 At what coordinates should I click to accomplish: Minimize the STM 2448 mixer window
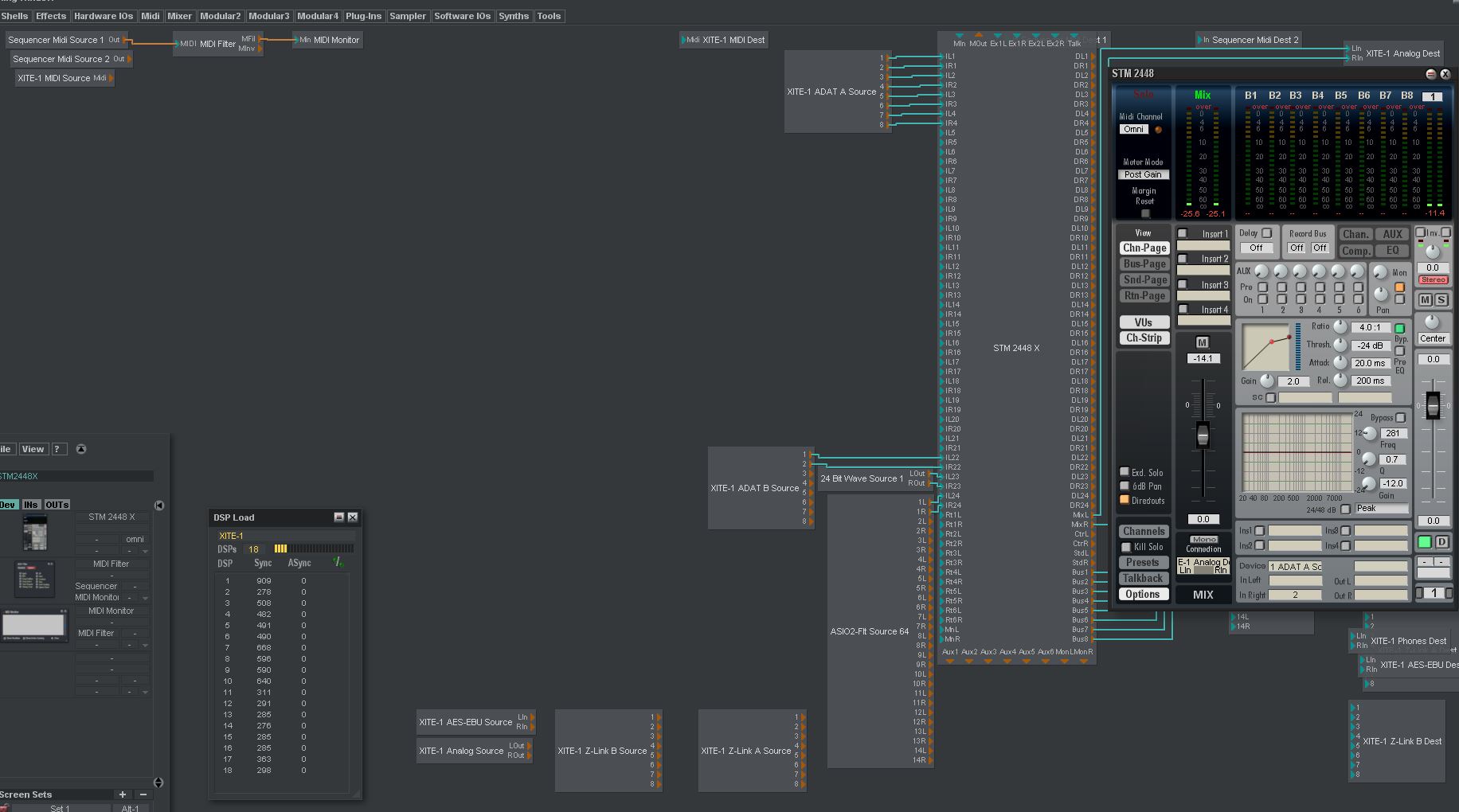point(1430,74)
